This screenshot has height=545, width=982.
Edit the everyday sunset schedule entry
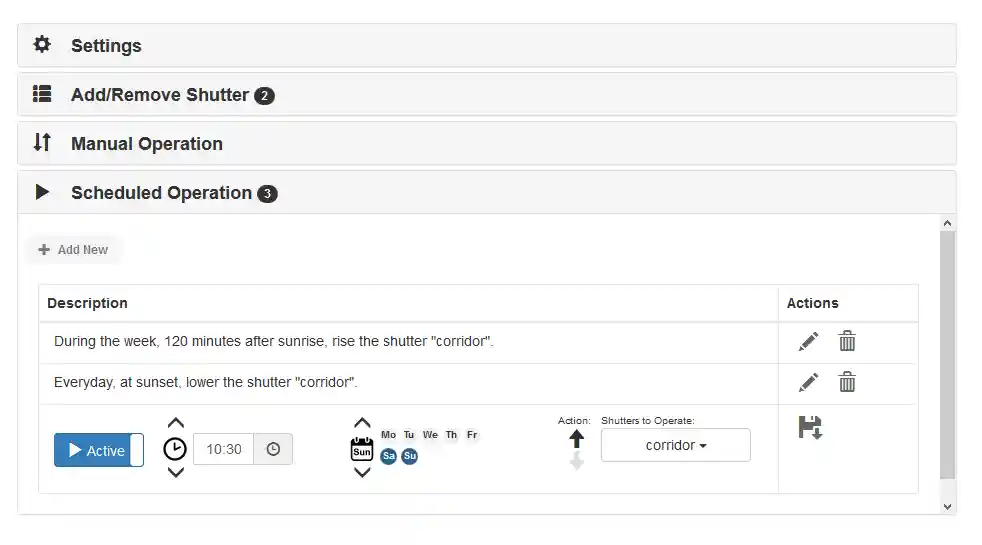pyautogui.click(x=808, y=382)
